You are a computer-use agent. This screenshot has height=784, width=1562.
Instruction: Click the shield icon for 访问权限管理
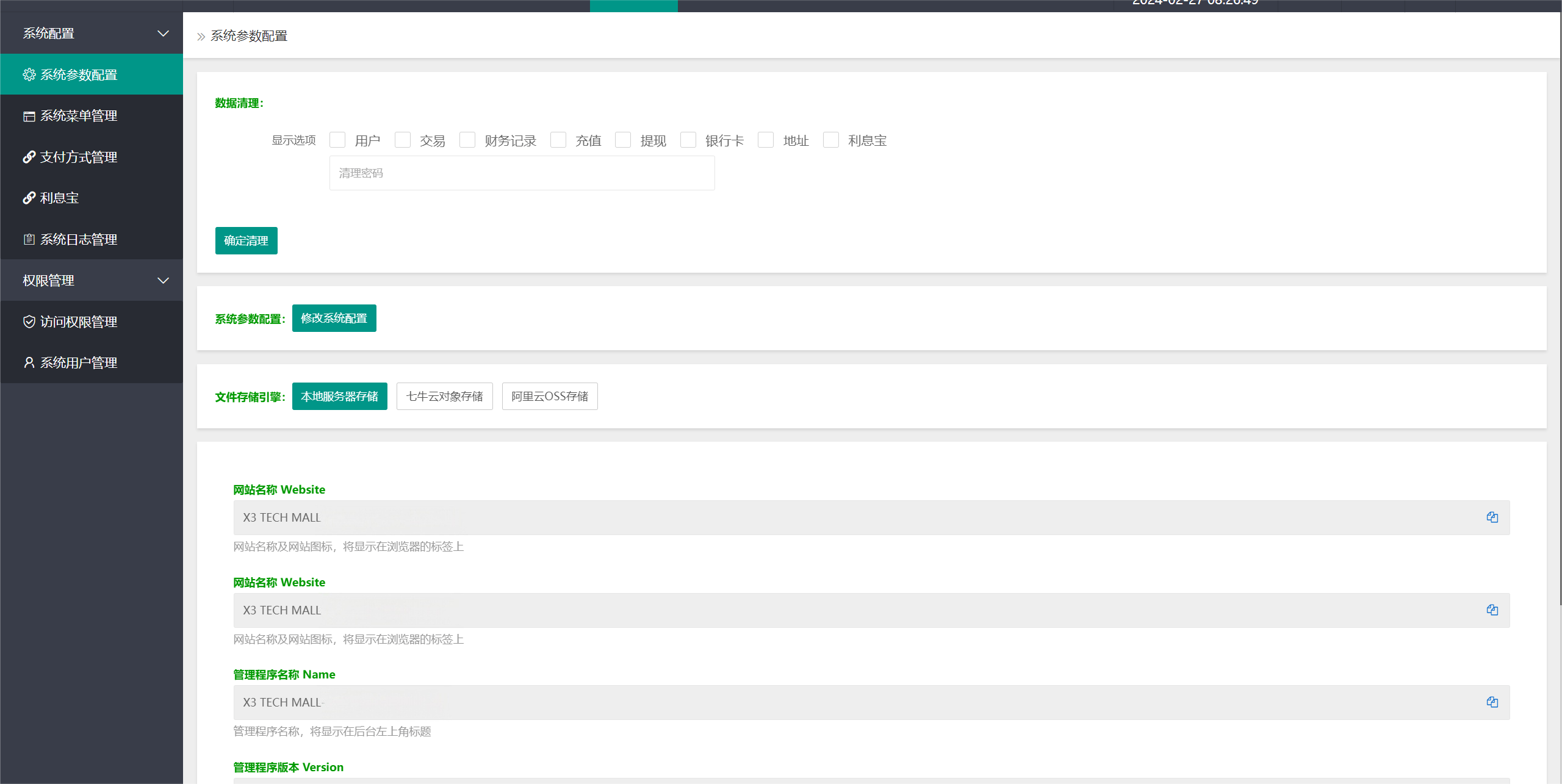(x=29, y=322)
